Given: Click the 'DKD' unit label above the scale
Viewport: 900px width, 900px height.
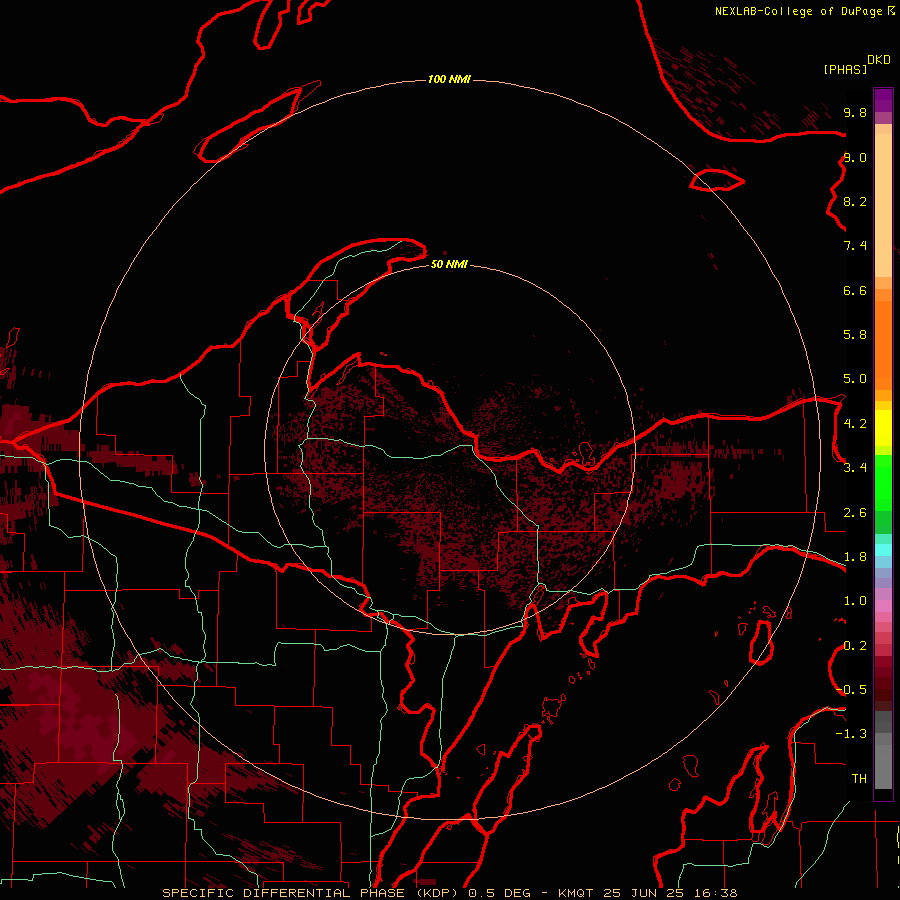Looking at the screenshot, I should (x=879, y=60).
